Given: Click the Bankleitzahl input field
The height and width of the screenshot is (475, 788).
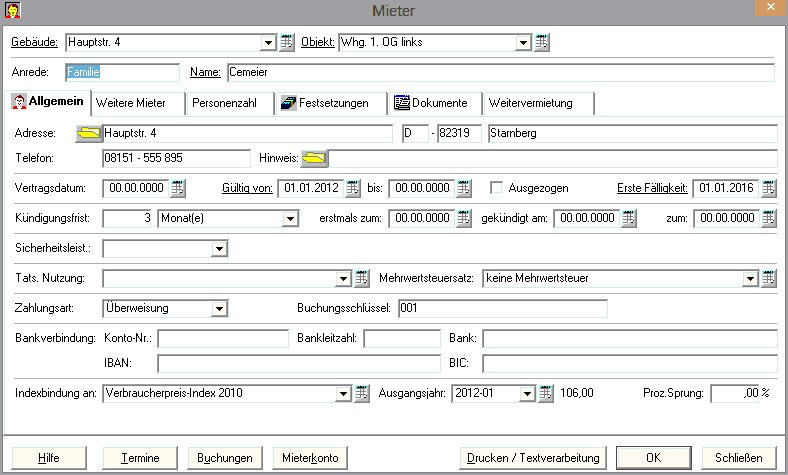Looking at the screenshot, I should point(402,338).
